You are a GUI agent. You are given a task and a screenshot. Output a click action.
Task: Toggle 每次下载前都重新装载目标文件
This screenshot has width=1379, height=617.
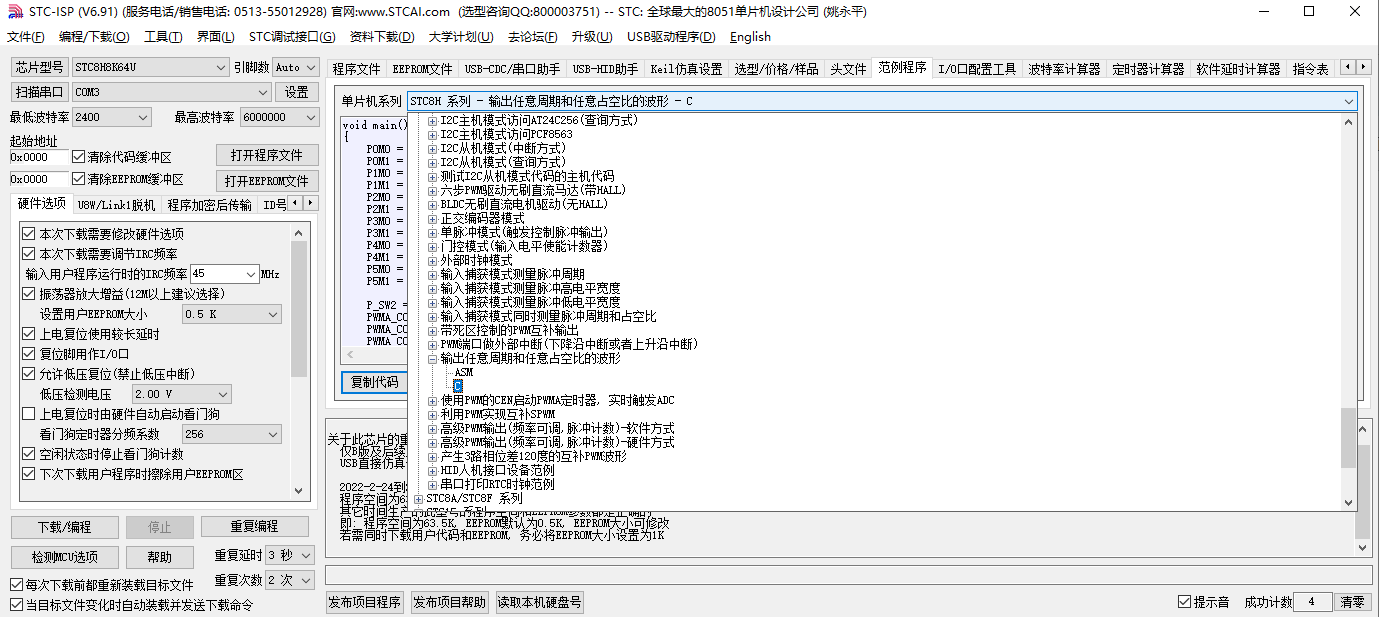[x=16, y=585]
